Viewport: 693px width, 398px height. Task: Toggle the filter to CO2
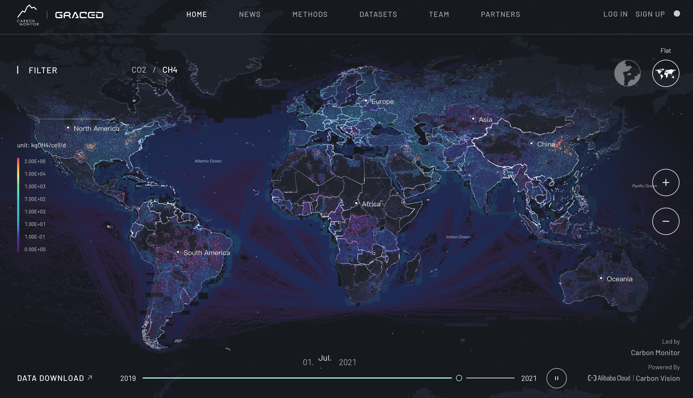coord(139,70)
